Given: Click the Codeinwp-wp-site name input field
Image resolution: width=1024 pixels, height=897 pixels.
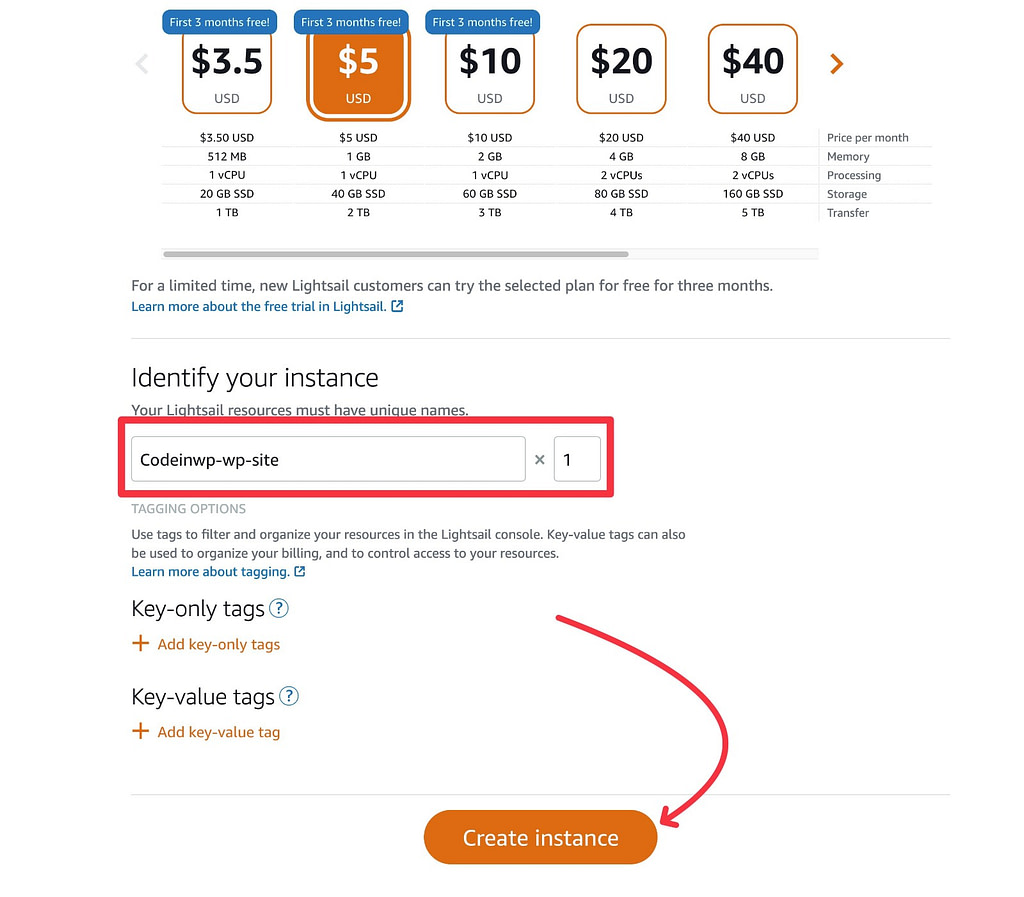Looking at the screenshot, I should click(x=327, y=458).
